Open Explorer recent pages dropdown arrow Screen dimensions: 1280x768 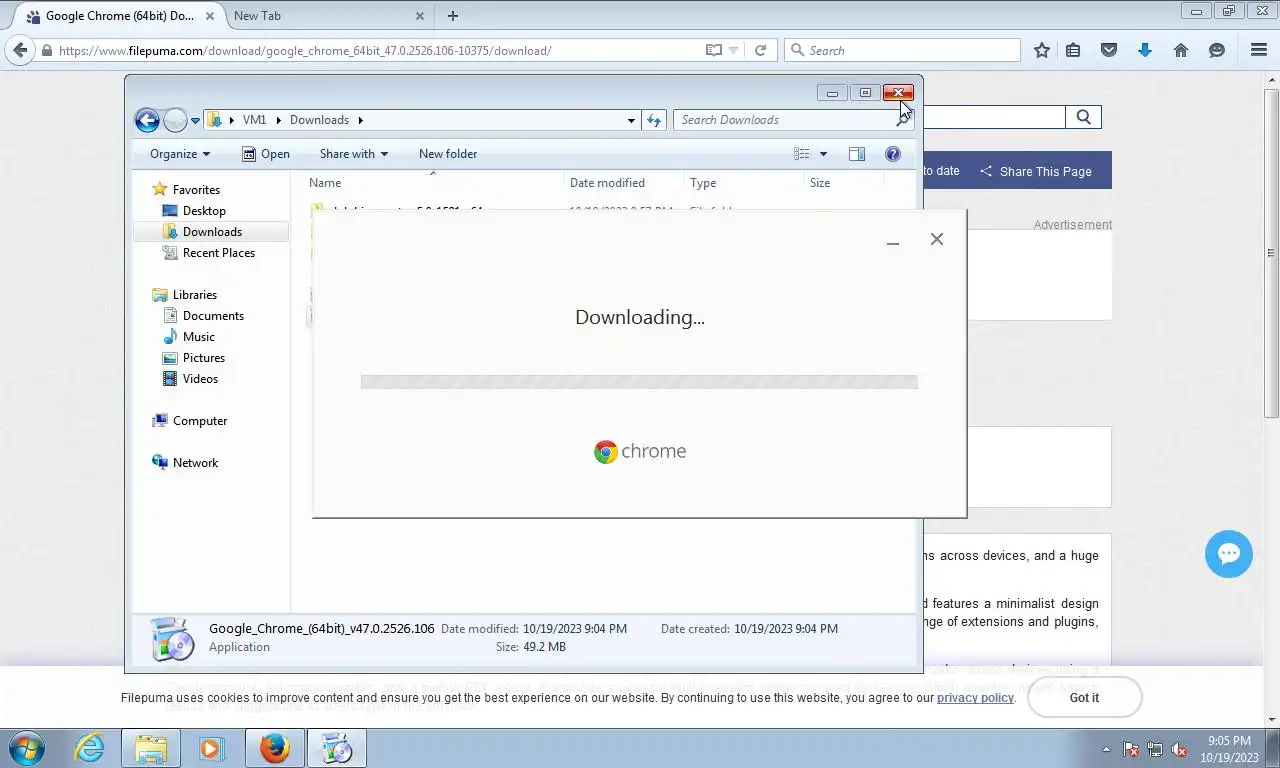click(x=195, y=121)
